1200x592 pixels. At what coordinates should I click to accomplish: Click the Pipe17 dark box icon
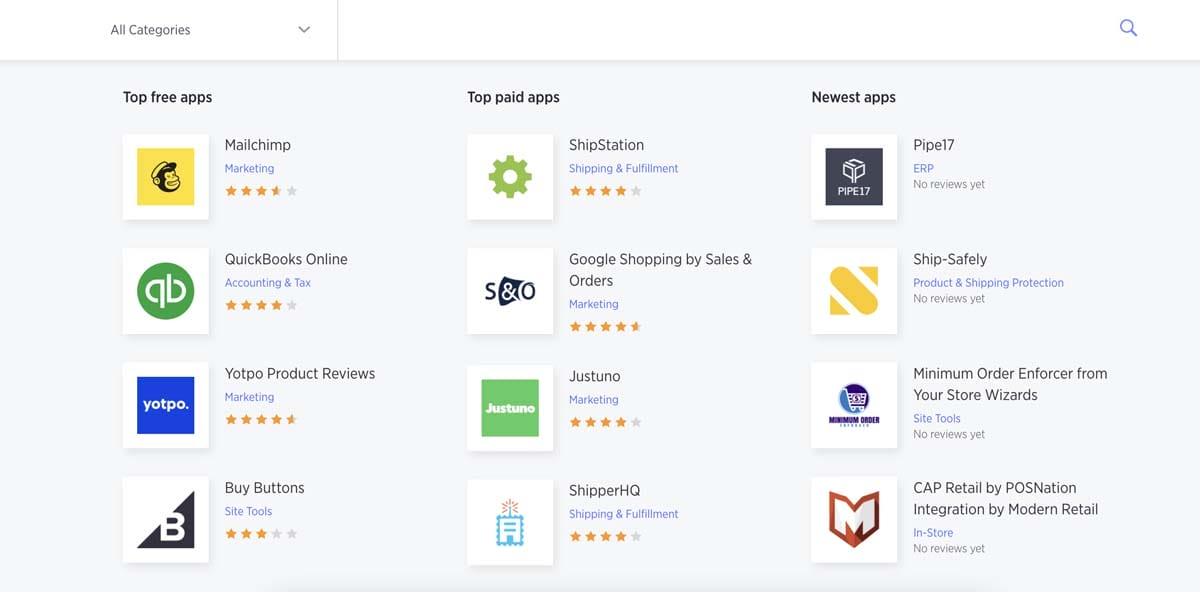click(x=854, y=177)
